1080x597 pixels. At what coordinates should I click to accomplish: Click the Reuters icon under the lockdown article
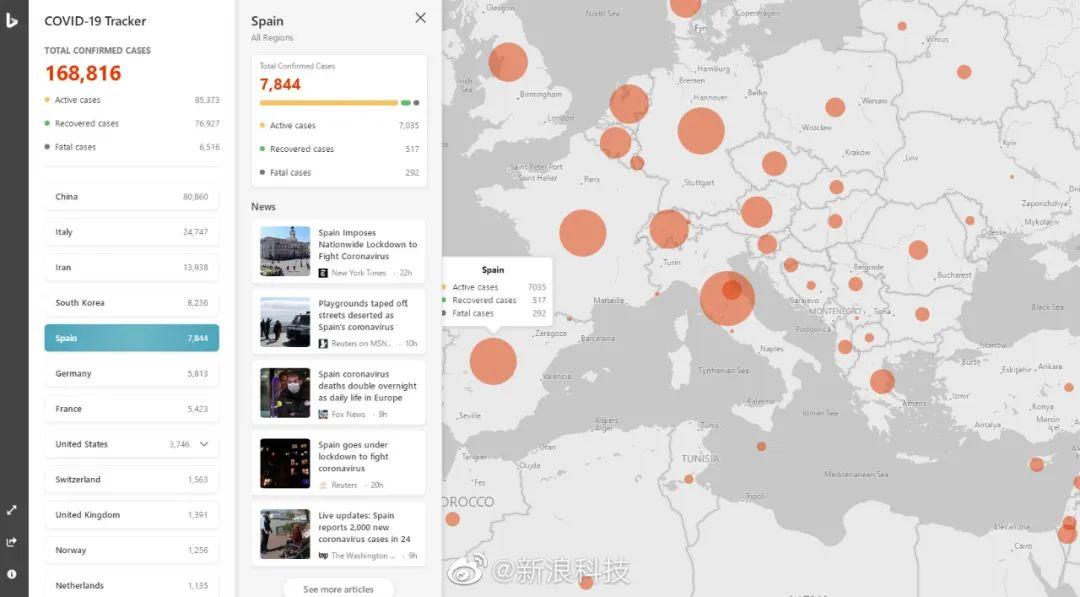323,485
